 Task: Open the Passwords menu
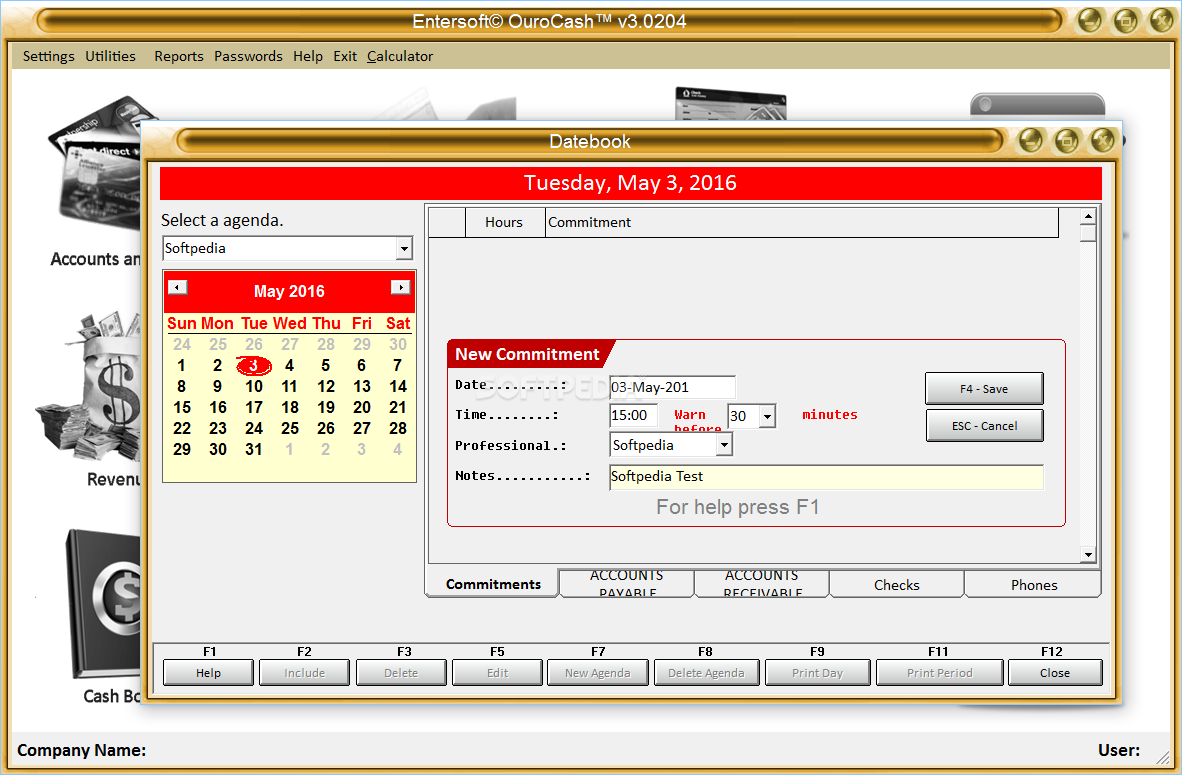click(248, 56)
